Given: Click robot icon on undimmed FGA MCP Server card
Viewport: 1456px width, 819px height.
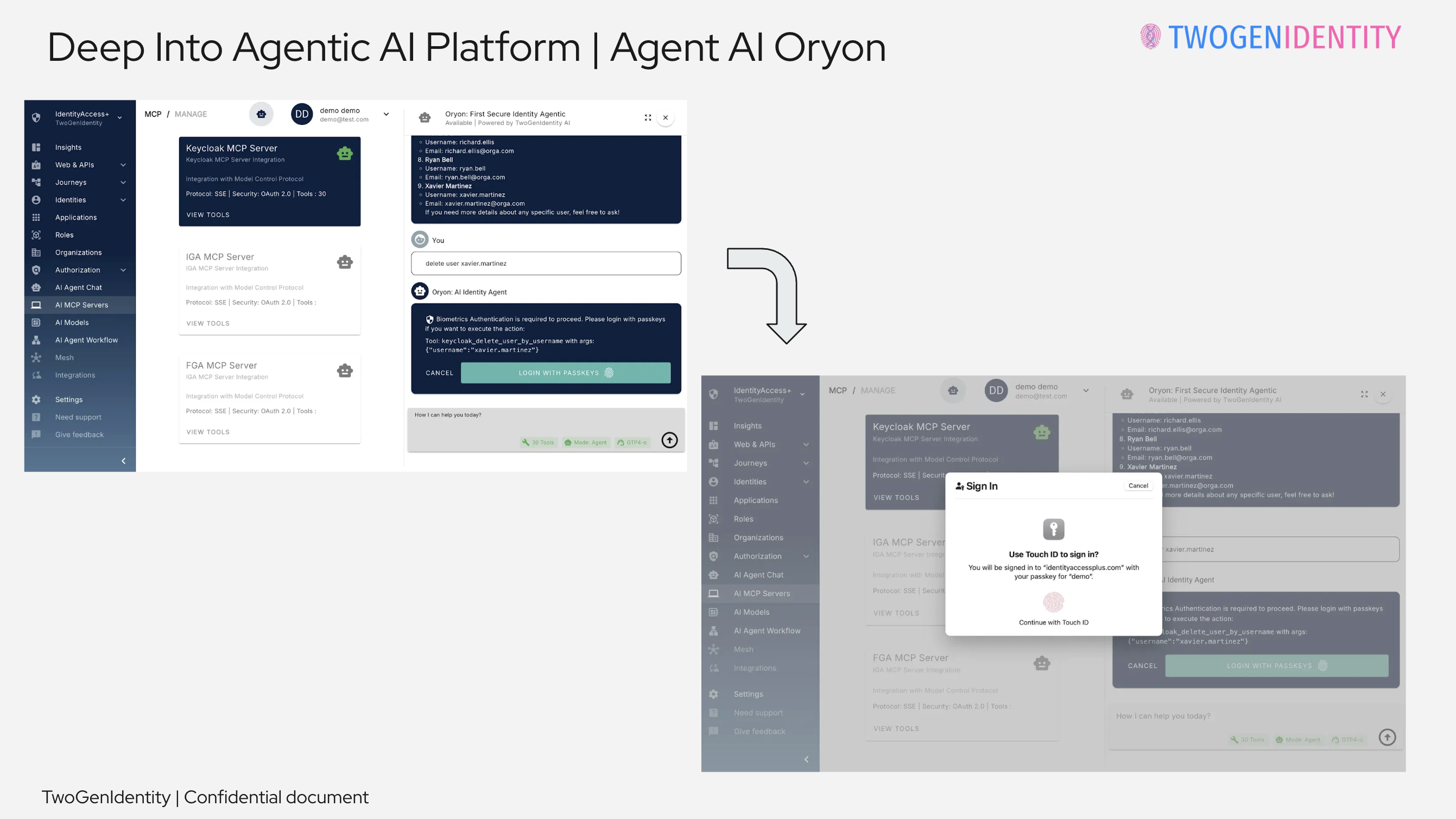Looking at the screenshot, I should tap(345, 370).
